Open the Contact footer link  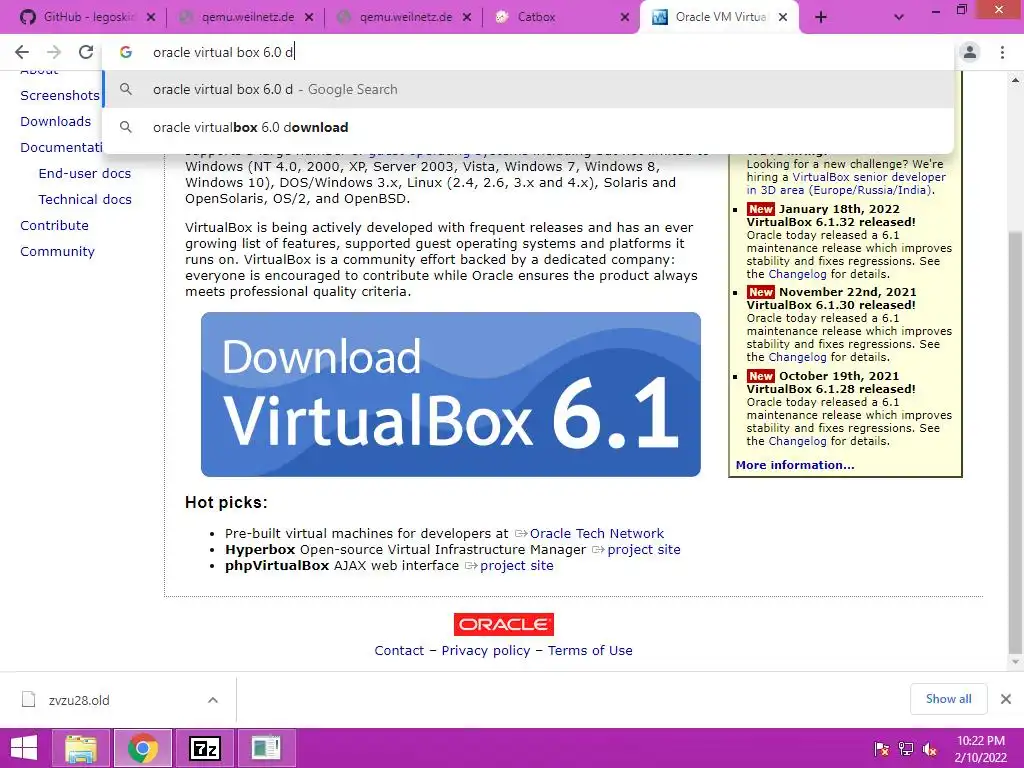(399, 650)
